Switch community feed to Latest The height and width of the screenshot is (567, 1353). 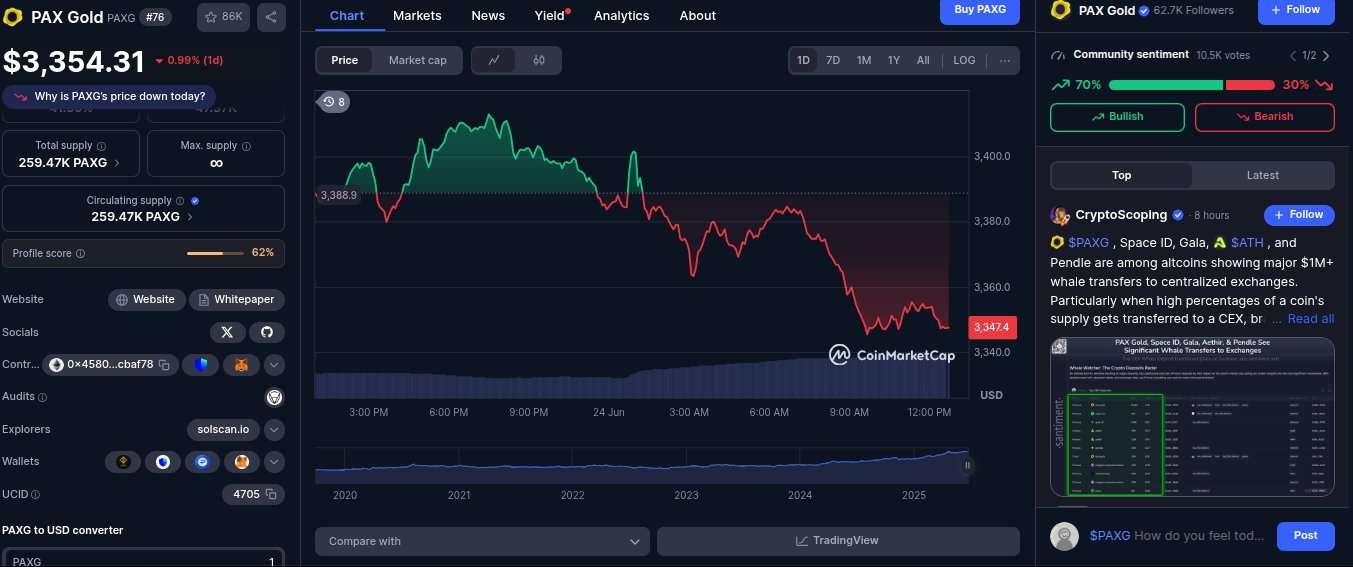point(1263,175)
